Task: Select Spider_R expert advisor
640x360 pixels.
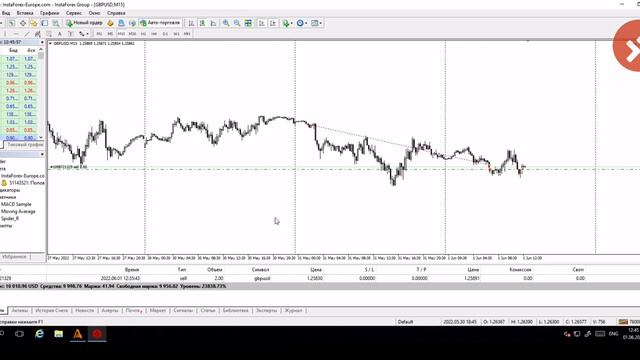Action: point(10,218)
